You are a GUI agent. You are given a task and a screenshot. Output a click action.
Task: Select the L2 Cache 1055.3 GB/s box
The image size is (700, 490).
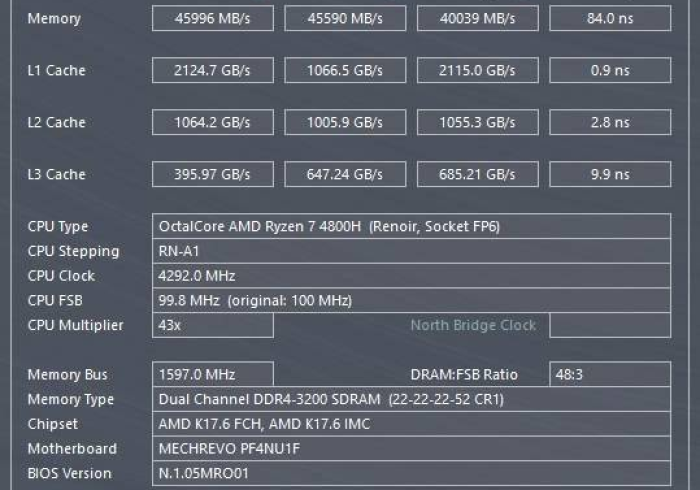pos(476,122)
